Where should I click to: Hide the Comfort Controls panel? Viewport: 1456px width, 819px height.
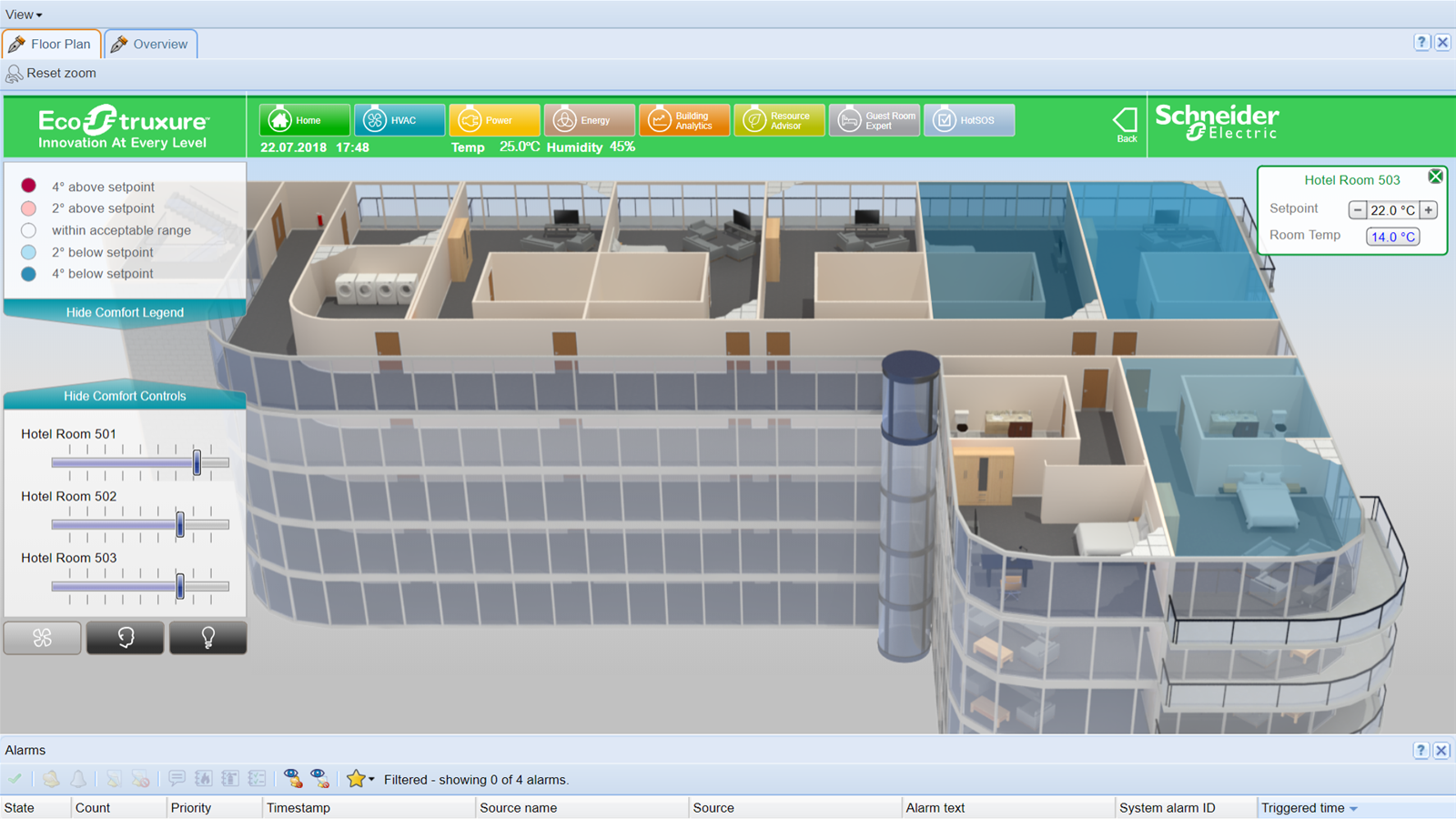pos(125,396)
